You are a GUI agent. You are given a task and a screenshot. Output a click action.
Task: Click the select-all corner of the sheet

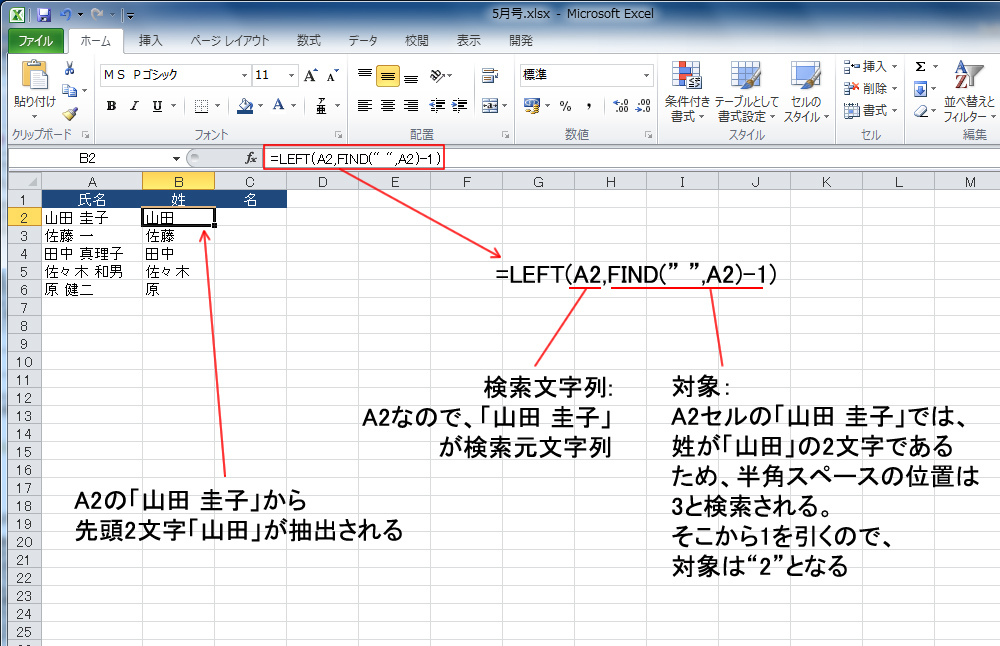25,182
